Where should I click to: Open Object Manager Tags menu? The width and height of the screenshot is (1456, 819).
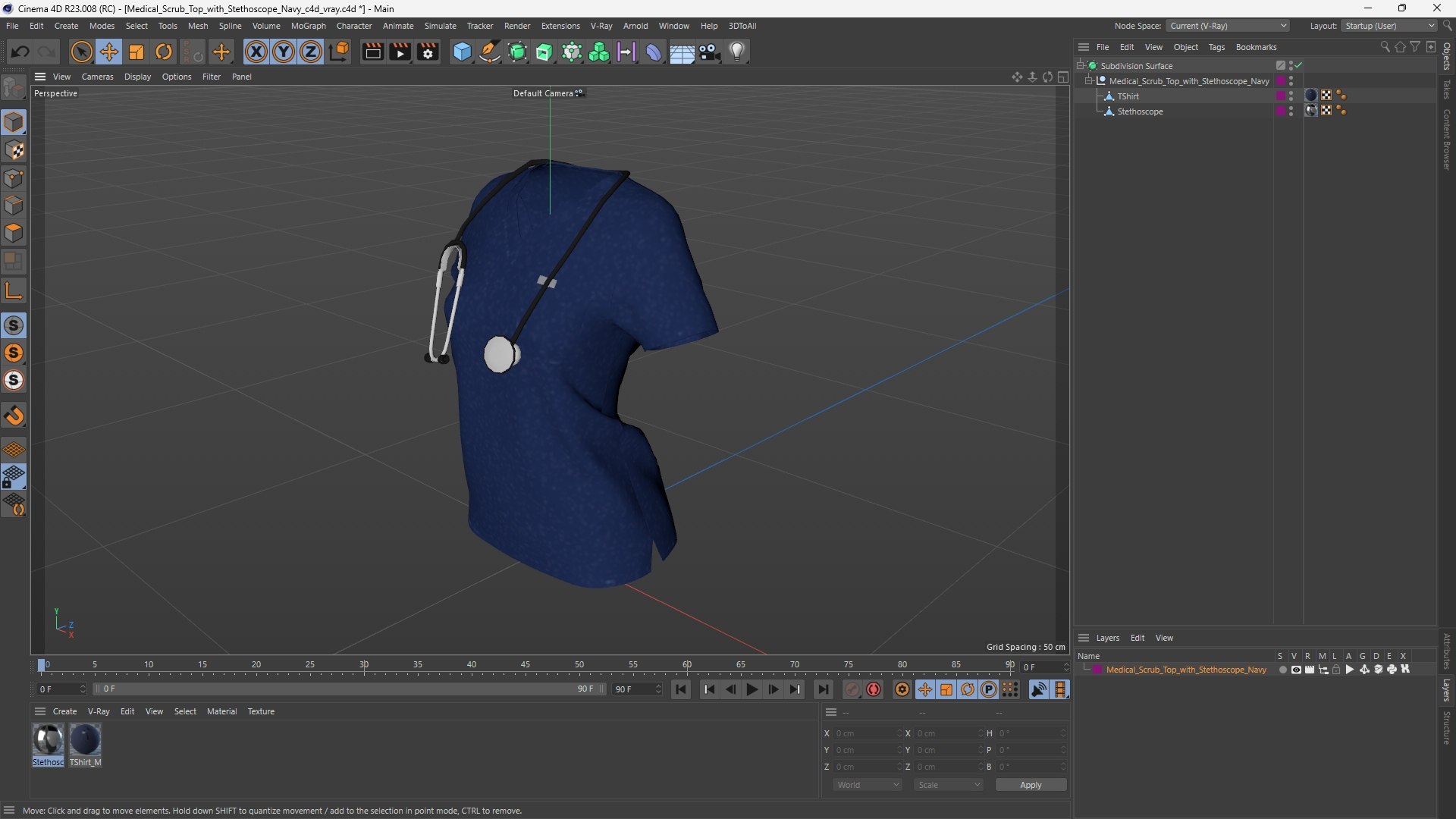[x=1216, y=47]
